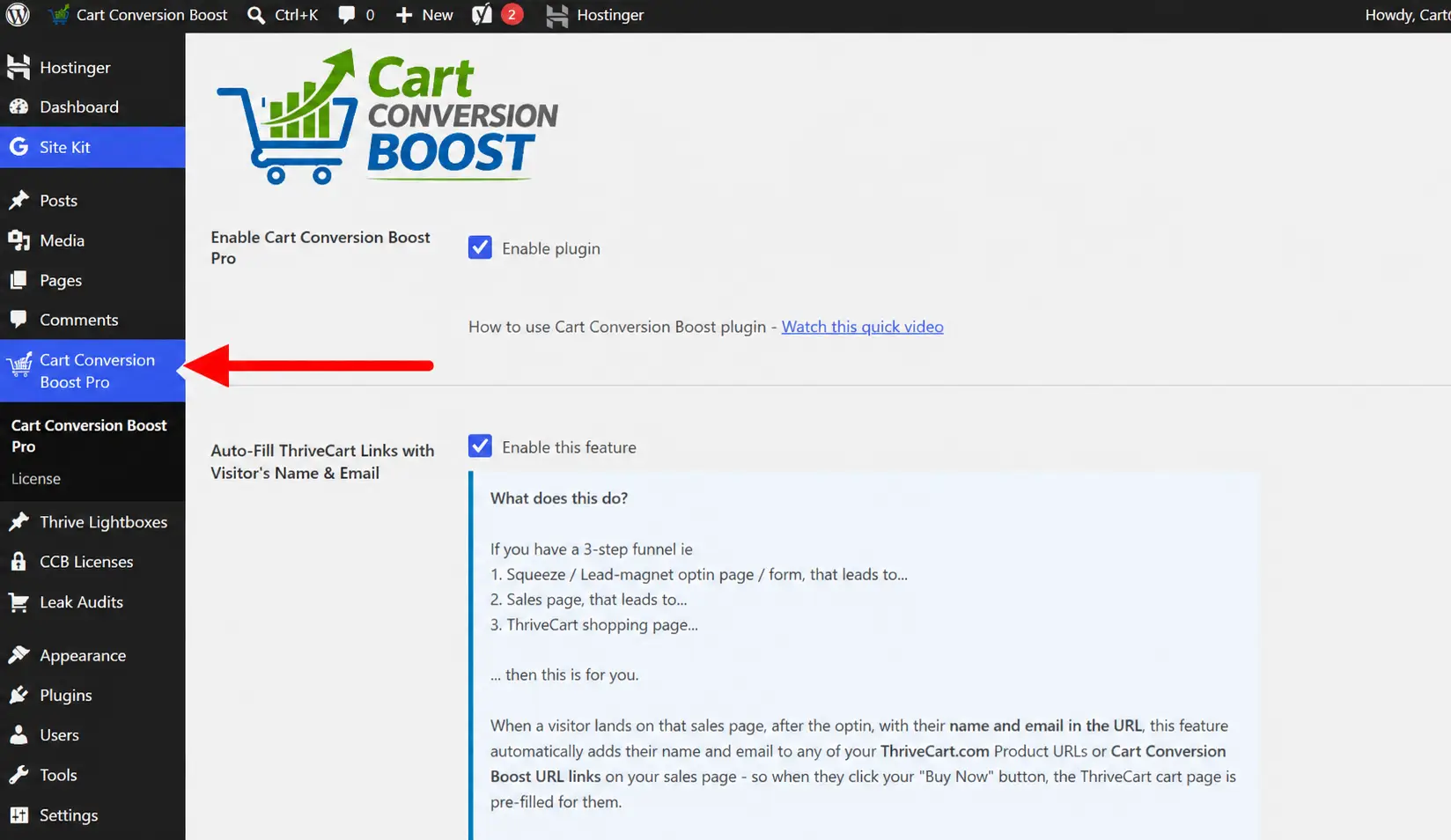Click the Media icon in sidebar
Image resolution: width=1451 pixels, height=840 pixels.
(18, 240)
